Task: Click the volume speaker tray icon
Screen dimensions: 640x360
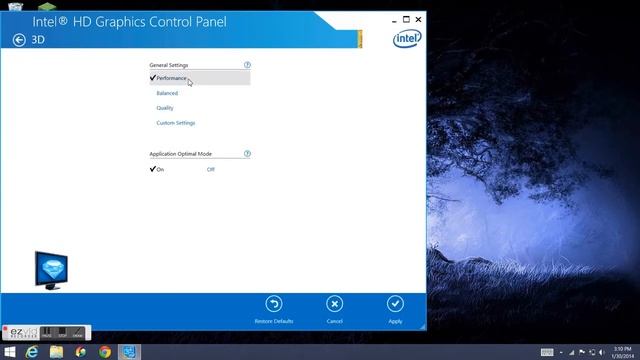Action: (602, 352)
